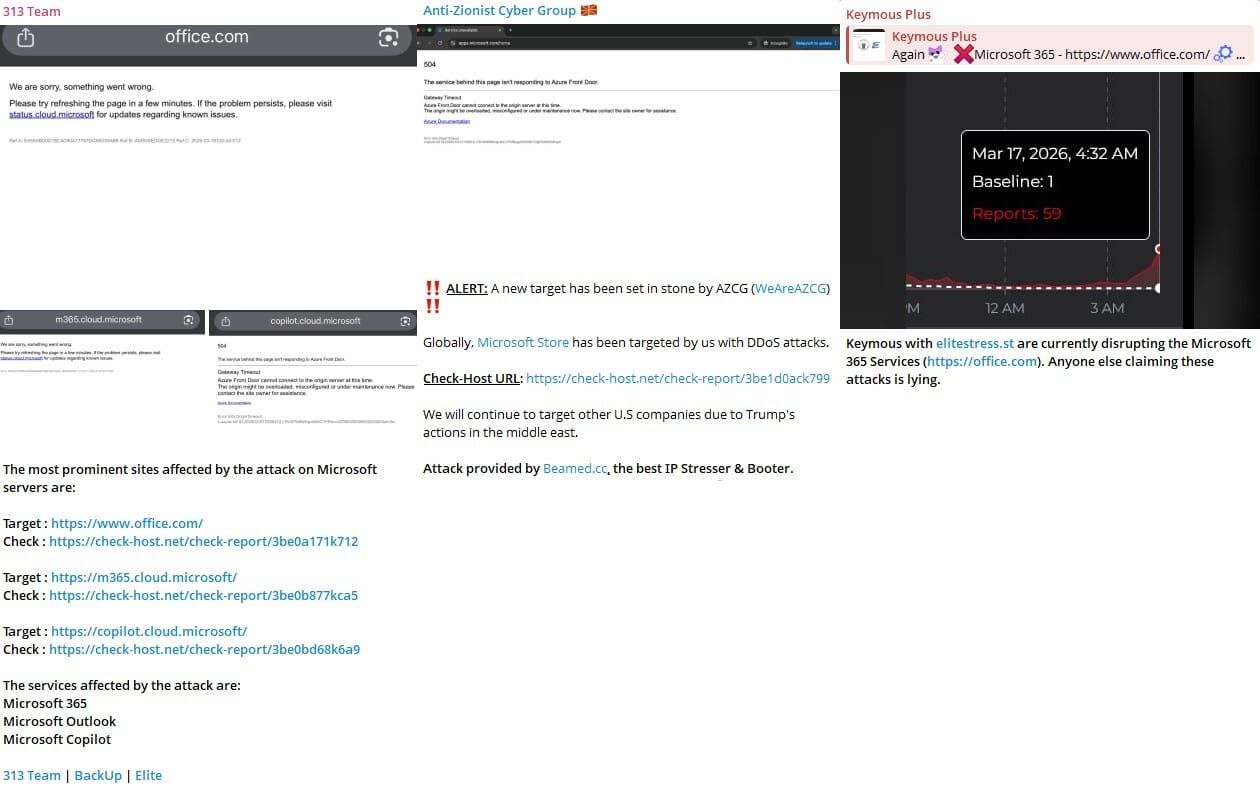Click the flag emoji after Anti-Zionist Cyber Group
1260x797 pixels.
click(x=590, y=10)
